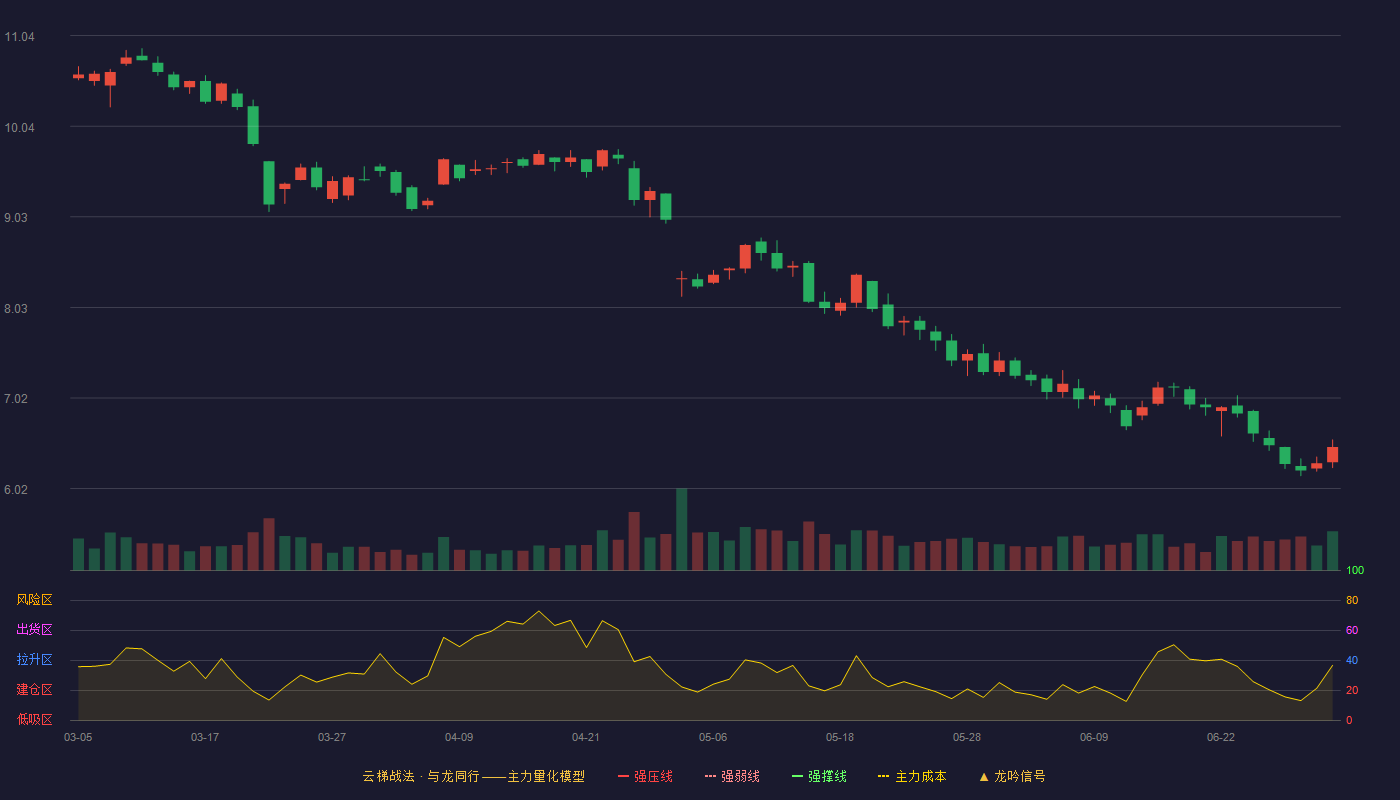Toggle the 强弱线 legend series

click(x=732, y=776)
